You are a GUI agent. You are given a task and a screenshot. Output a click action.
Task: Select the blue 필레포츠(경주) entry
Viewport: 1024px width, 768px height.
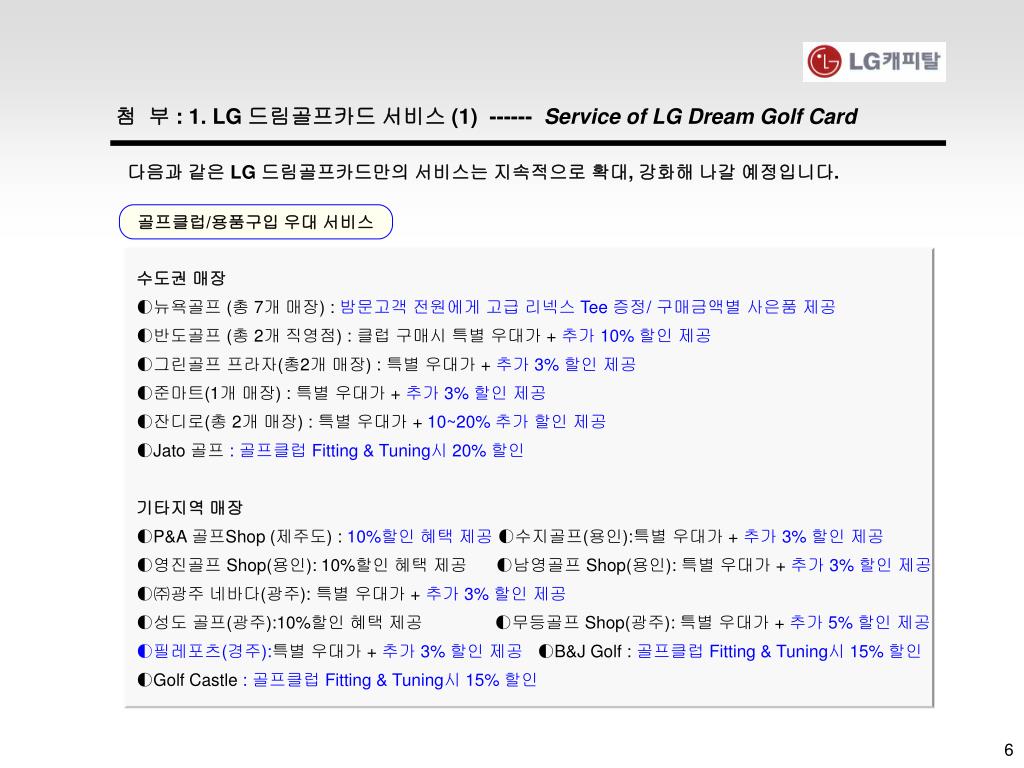[330, 651]
